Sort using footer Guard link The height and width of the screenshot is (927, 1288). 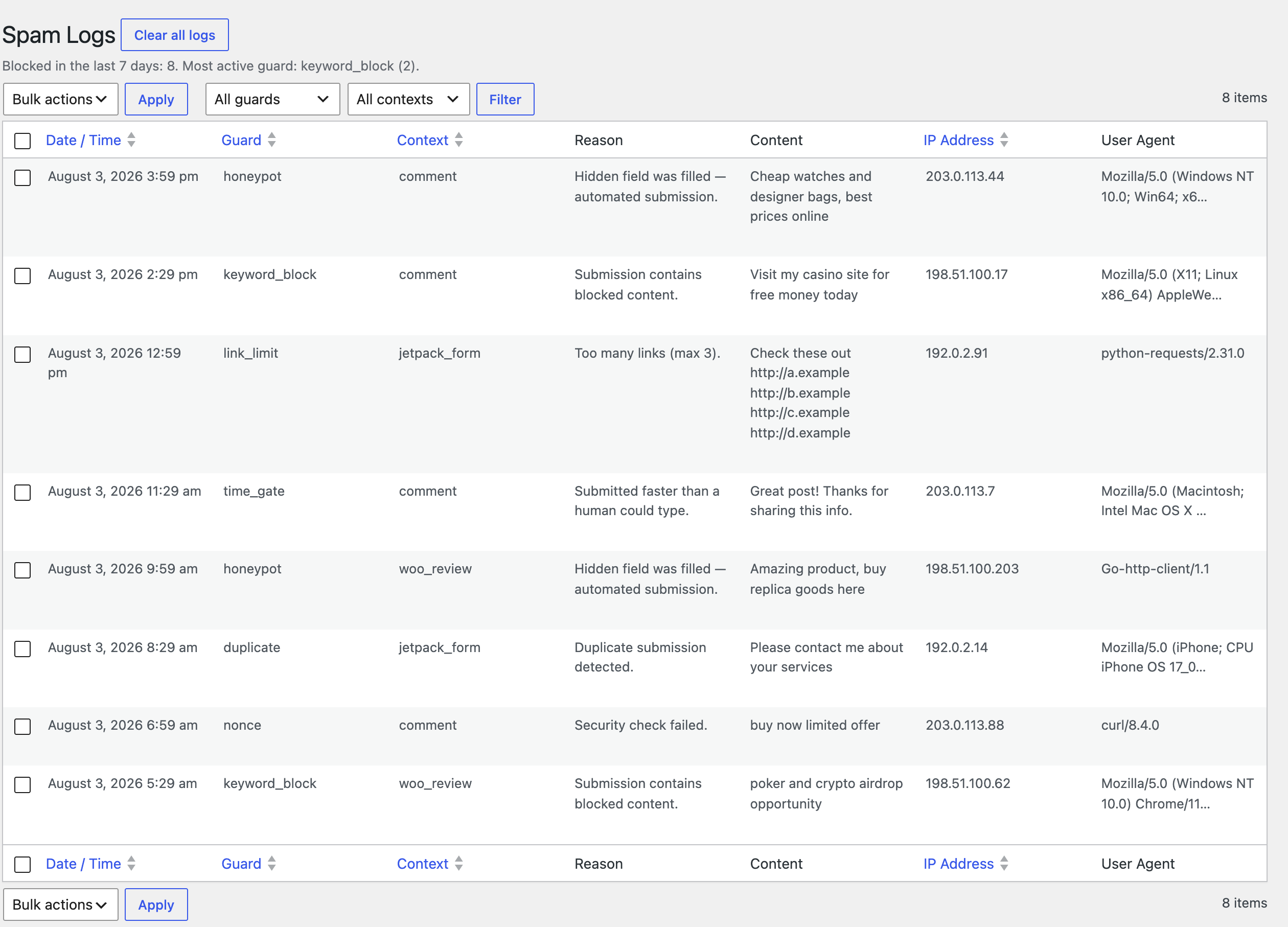pos(241,864)
